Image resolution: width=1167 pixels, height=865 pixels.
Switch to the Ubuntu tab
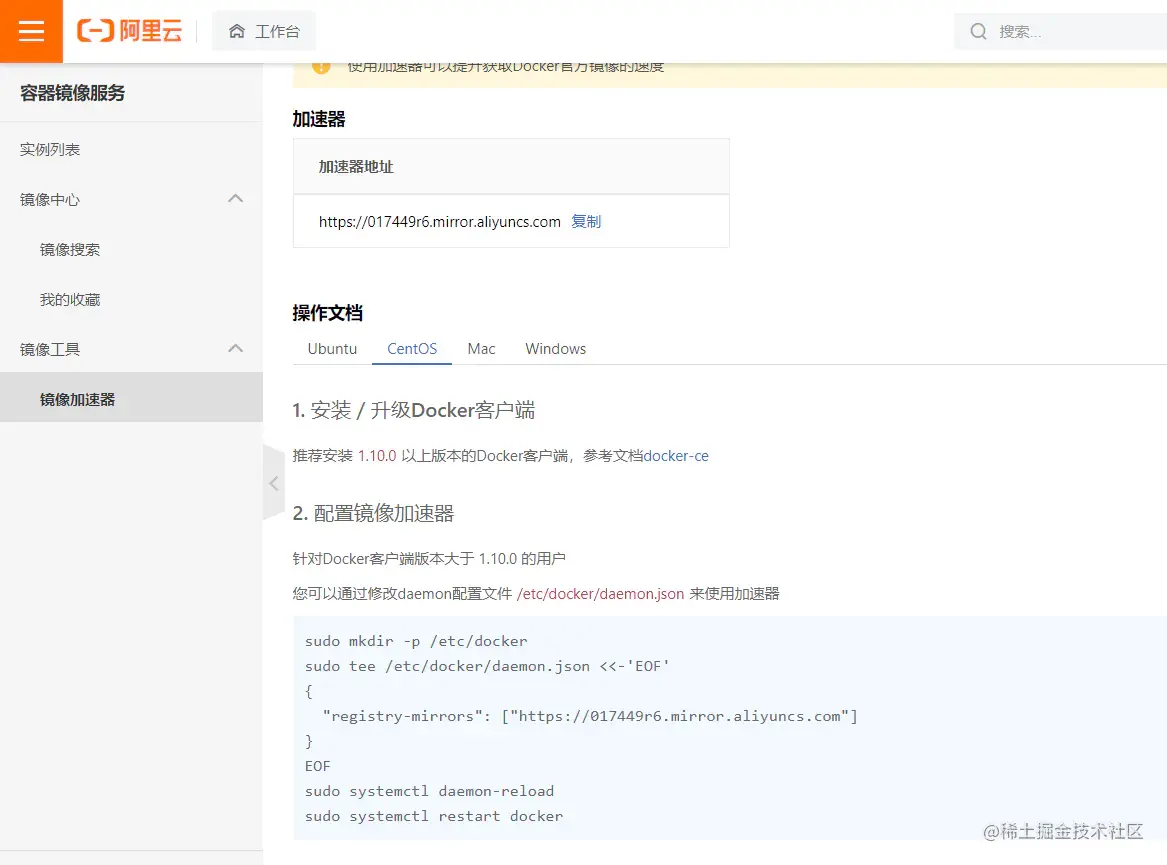[332, 348]
